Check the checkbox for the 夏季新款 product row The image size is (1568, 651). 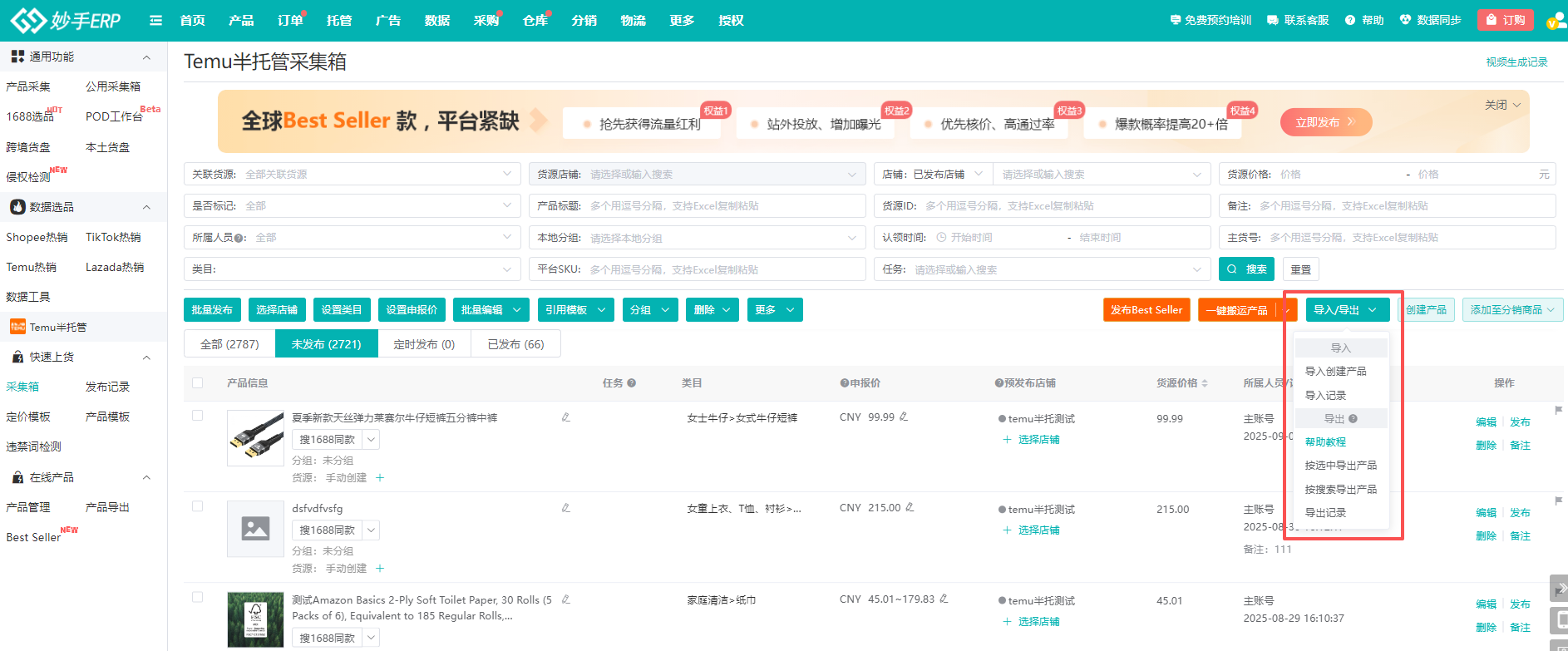[197, 415]
